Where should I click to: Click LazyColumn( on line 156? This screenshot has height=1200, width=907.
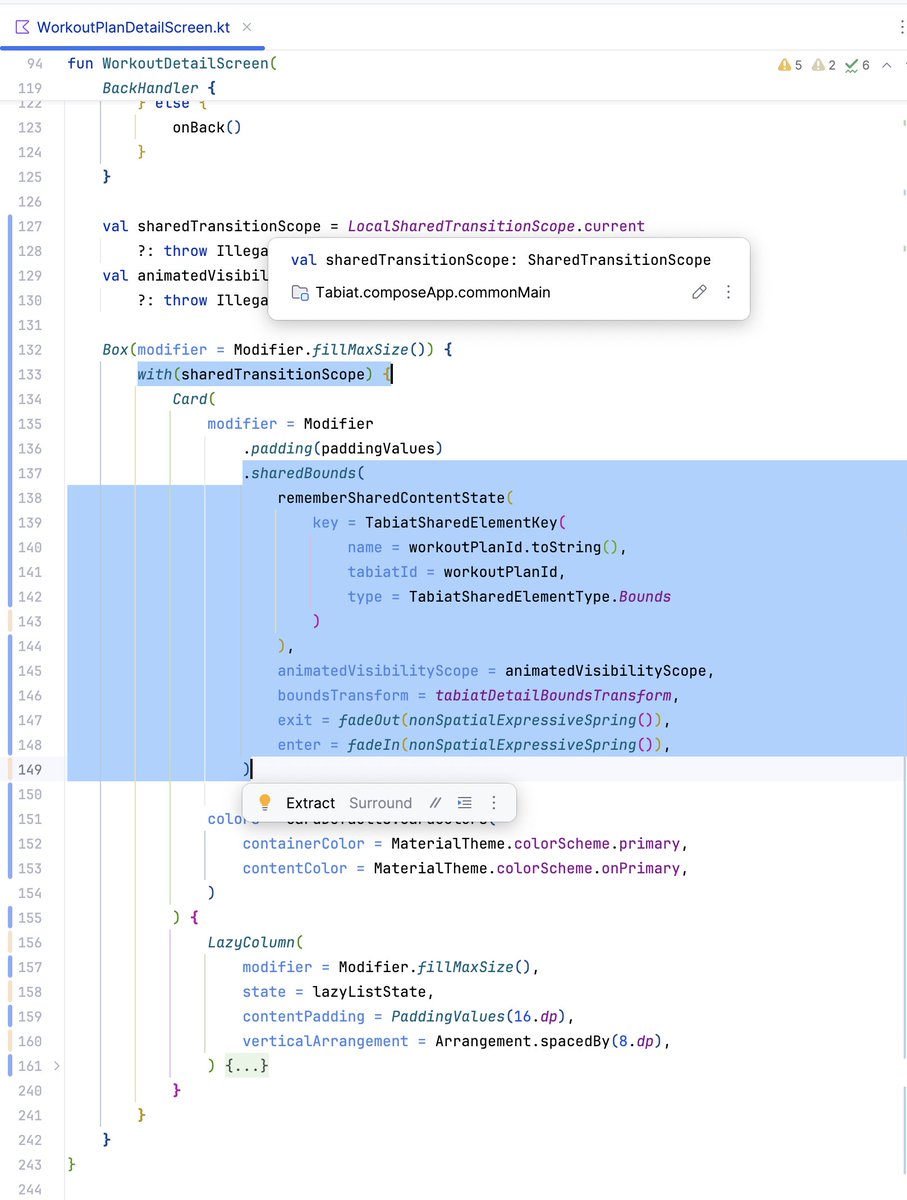pos(255,942)
